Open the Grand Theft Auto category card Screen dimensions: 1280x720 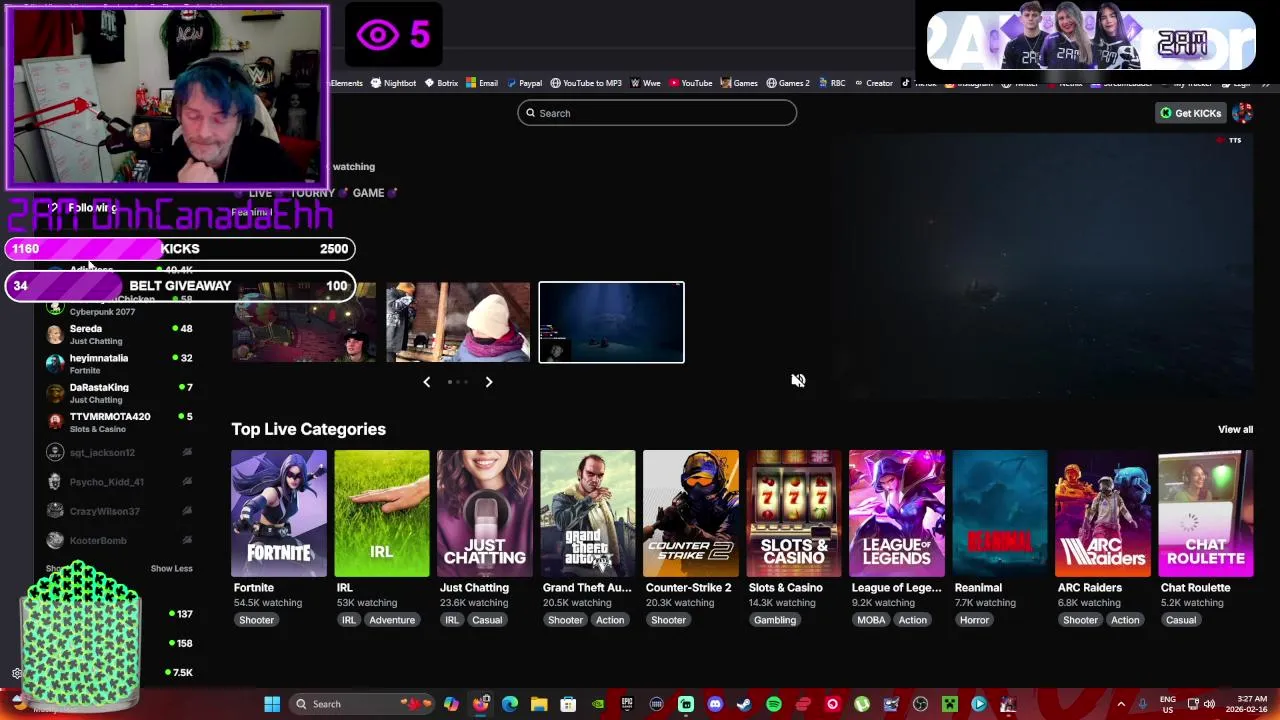tap(588, 514)
